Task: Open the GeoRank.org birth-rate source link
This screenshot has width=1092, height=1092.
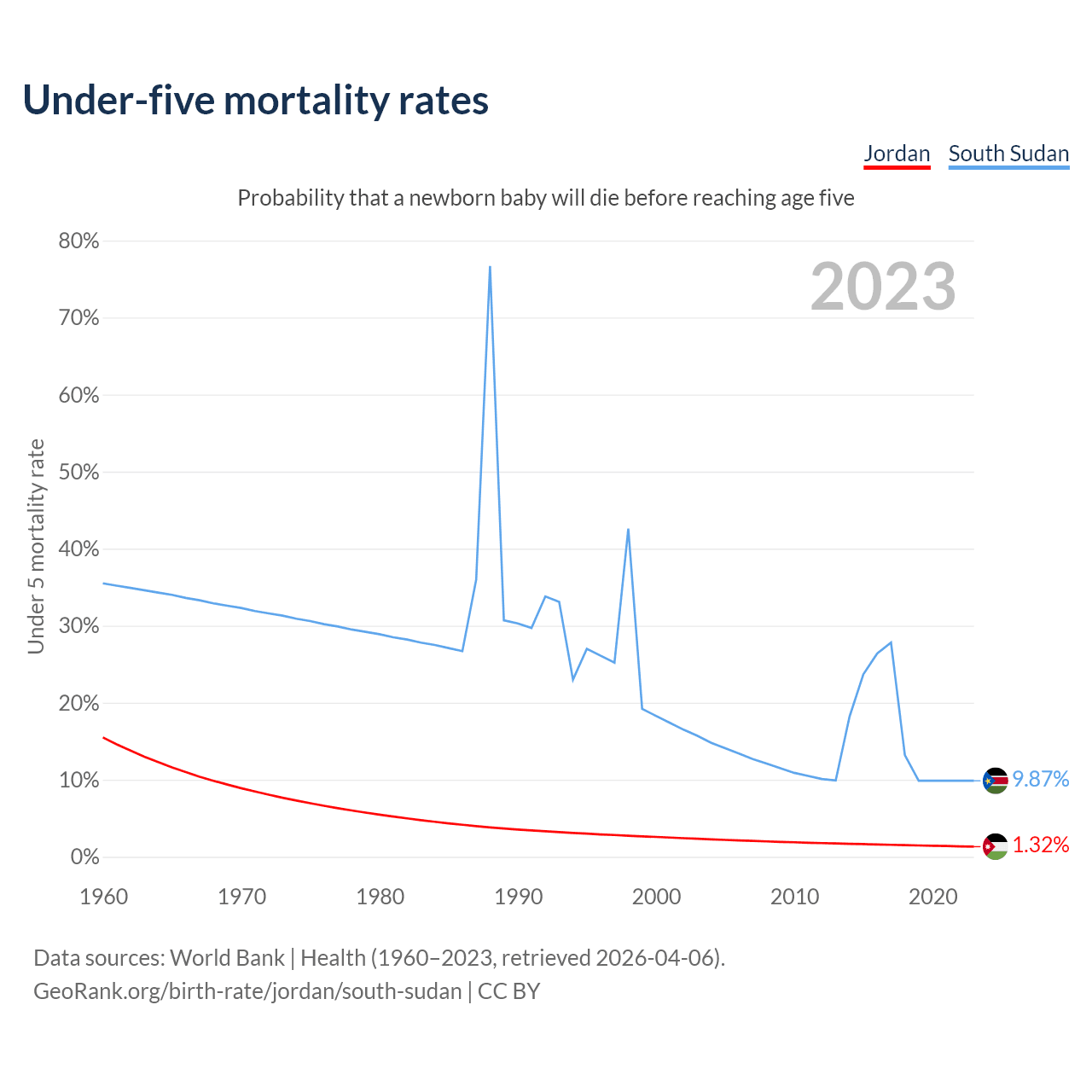Action: tap(247, 990)
